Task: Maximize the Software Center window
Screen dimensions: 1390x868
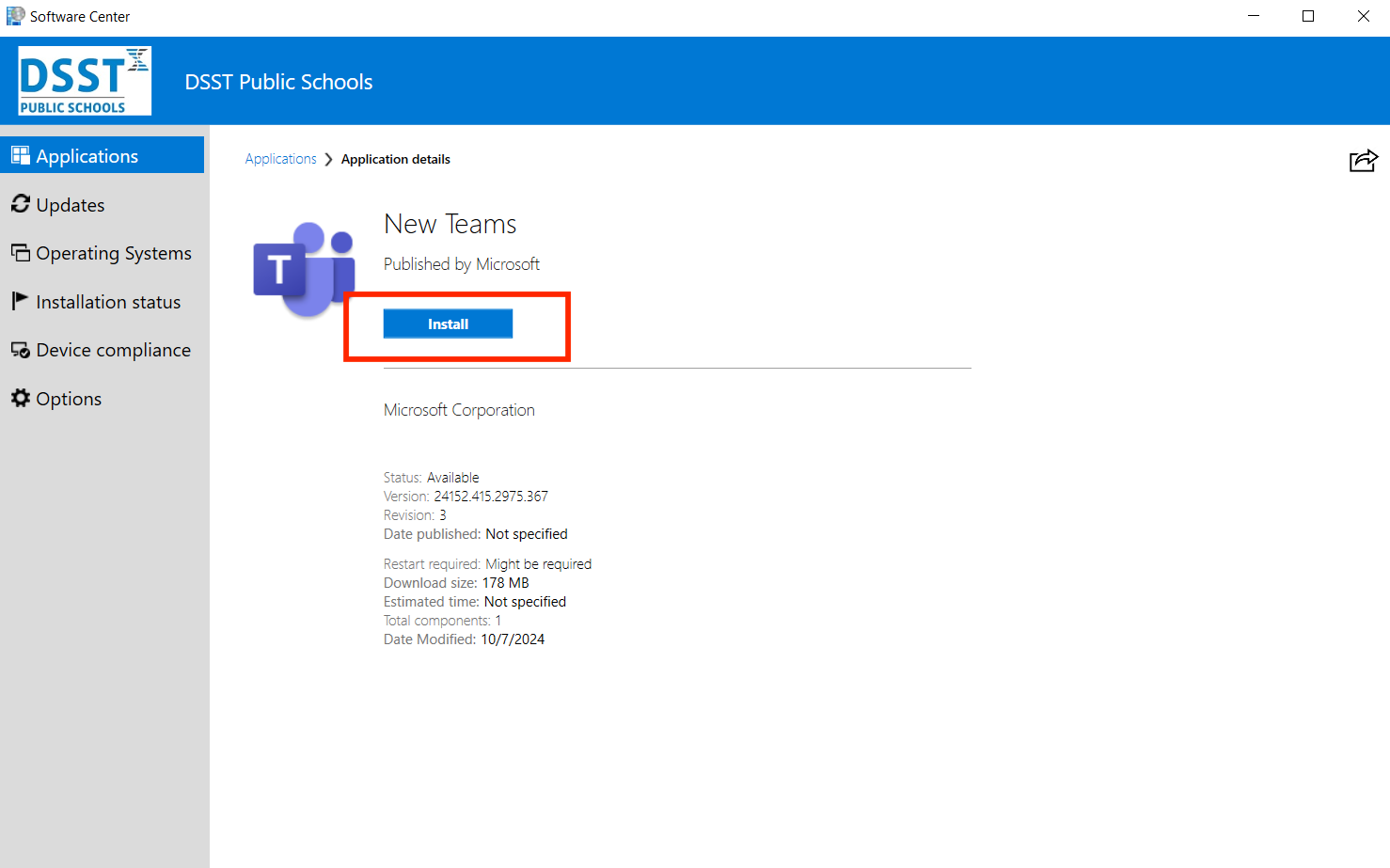Action: click(1308, 16)
